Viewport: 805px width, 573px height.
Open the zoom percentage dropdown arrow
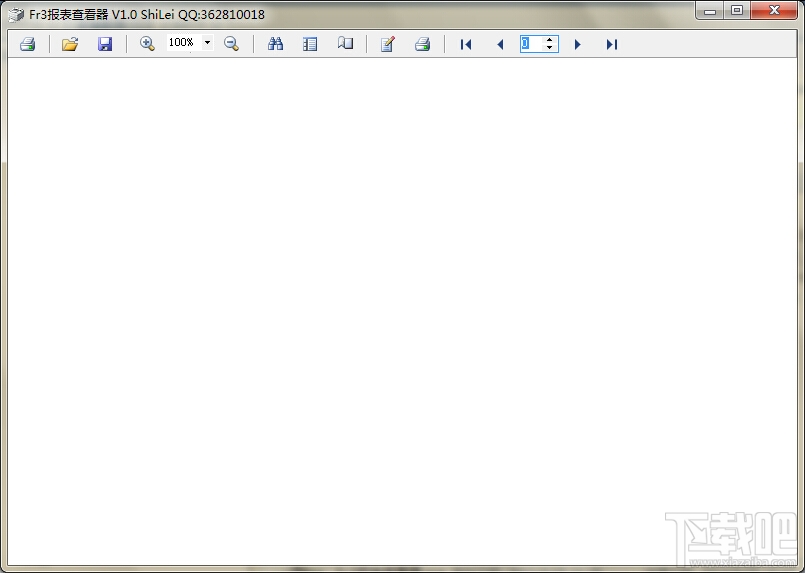(207, 42)
